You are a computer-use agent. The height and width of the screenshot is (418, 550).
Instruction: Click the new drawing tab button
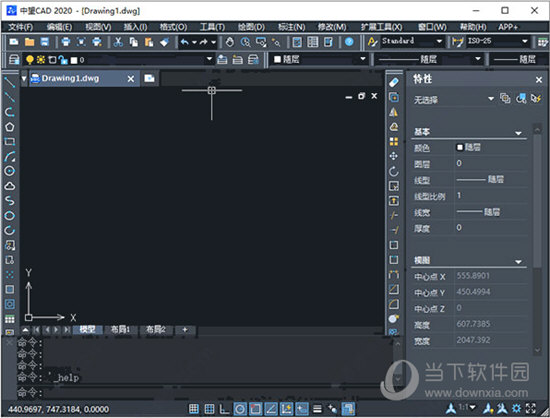(x=149, y=78)
